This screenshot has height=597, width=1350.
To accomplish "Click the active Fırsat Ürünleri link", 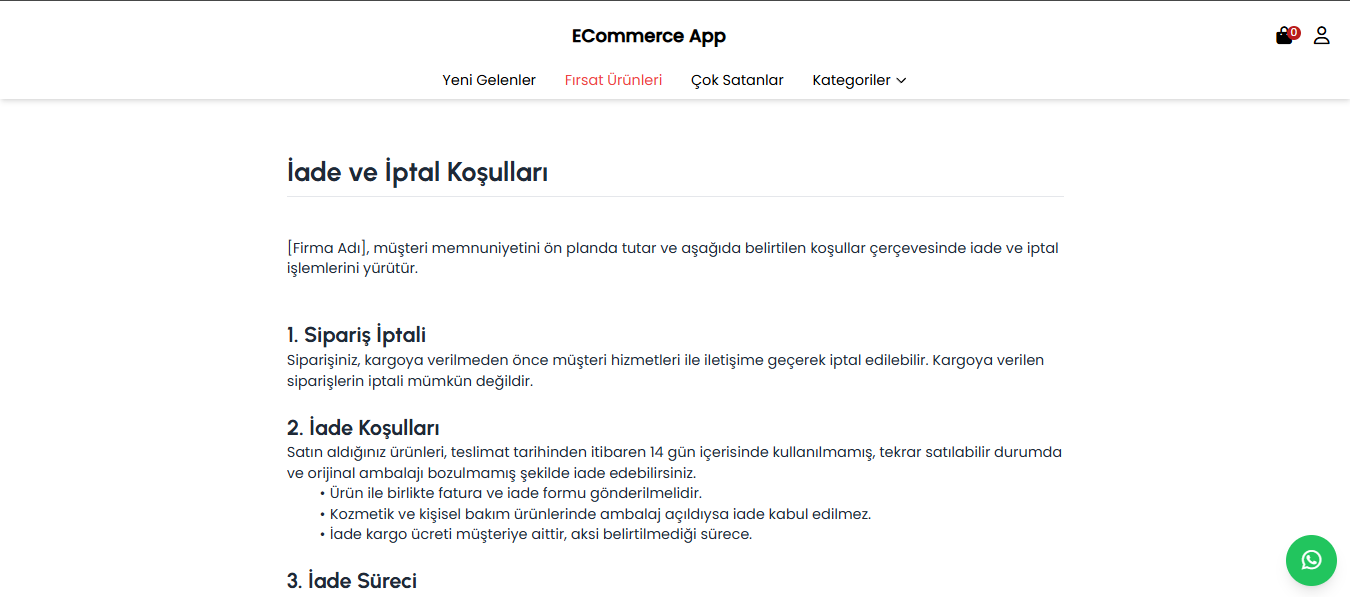I will (x=613, y=80).
